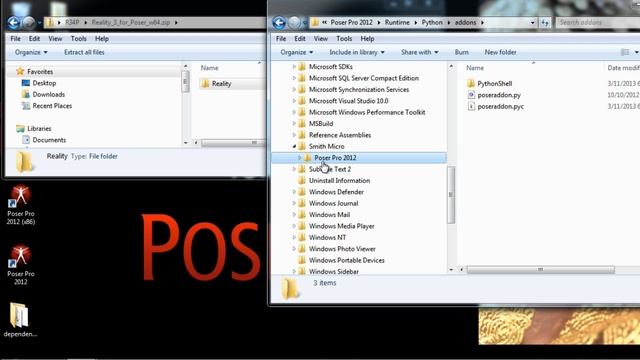Screen dimensions: 640x360
Task: Select Microsoft Visual Studio 10.0 folder
Action: pos(348,101)
